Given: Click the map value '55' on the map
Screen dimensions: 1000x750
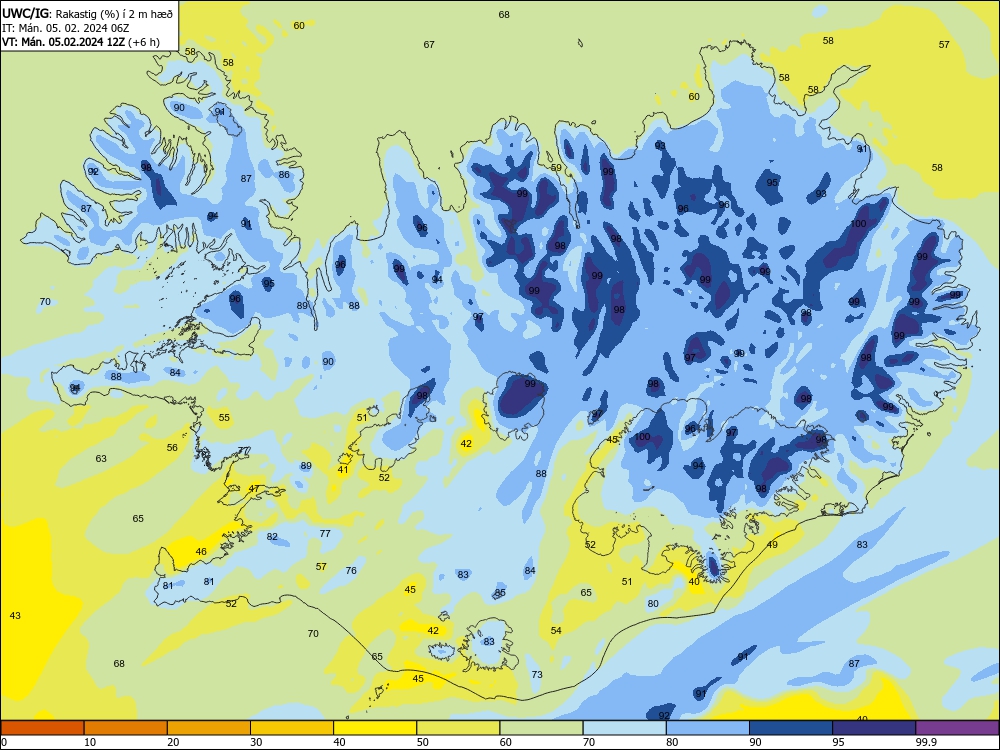Looking at the screenshot, I should pyautogui.click(x=224, y=418).
